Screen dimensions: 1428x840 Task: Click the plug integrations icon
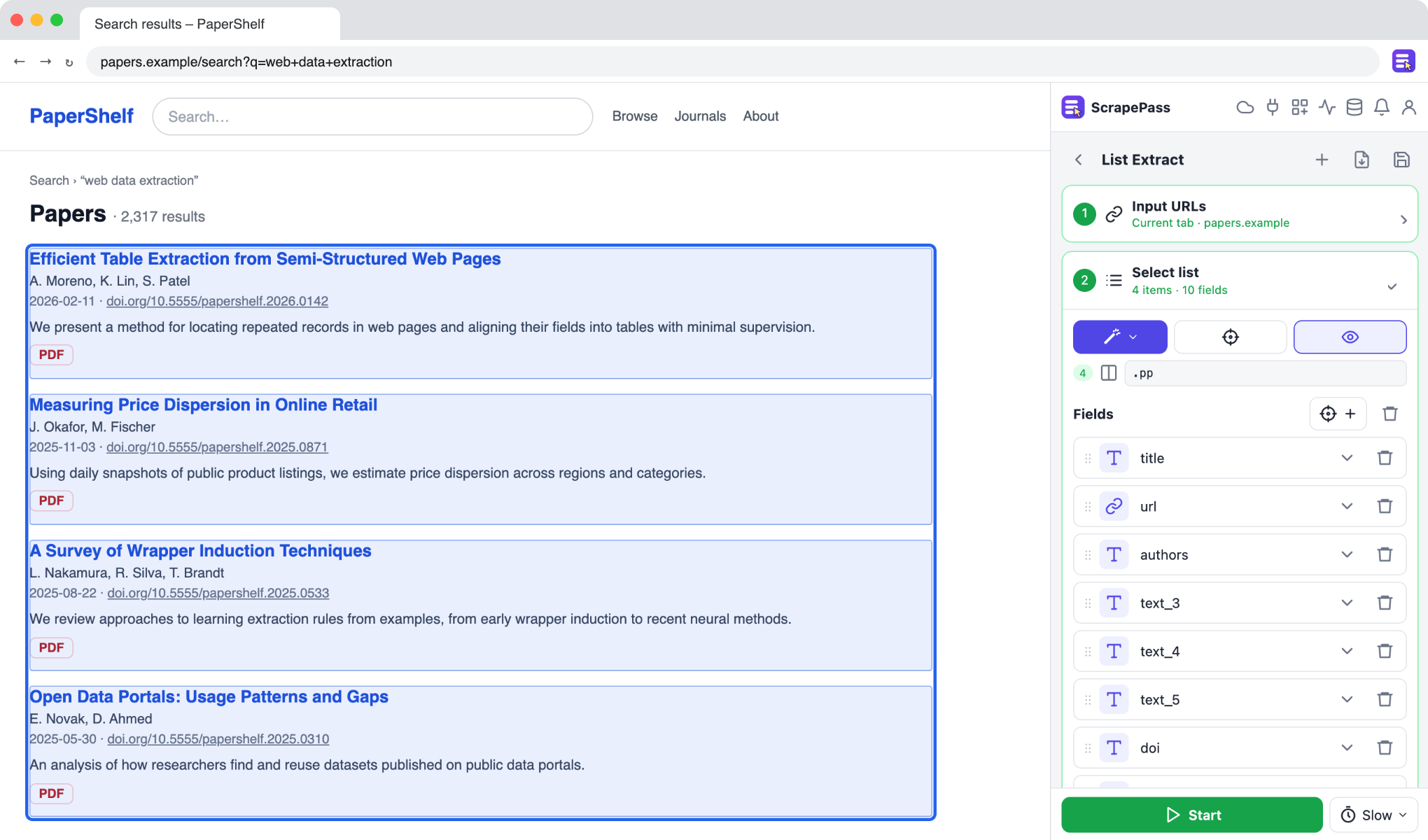(x=1273, y=107)
